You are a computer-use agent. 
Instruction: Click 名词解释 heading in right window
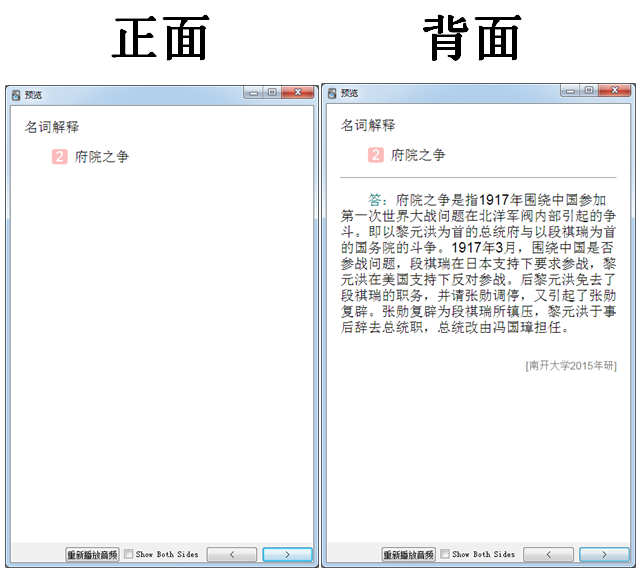click(368, 125)
